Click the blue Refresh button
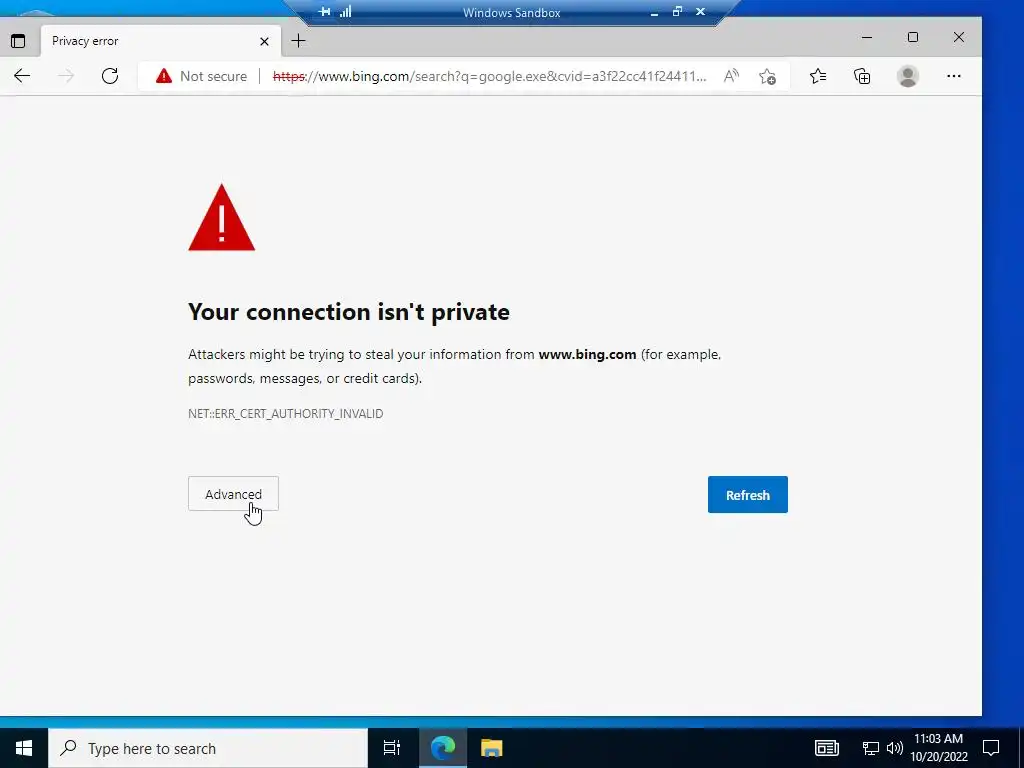1024x768 pixels. coord(747,494)
